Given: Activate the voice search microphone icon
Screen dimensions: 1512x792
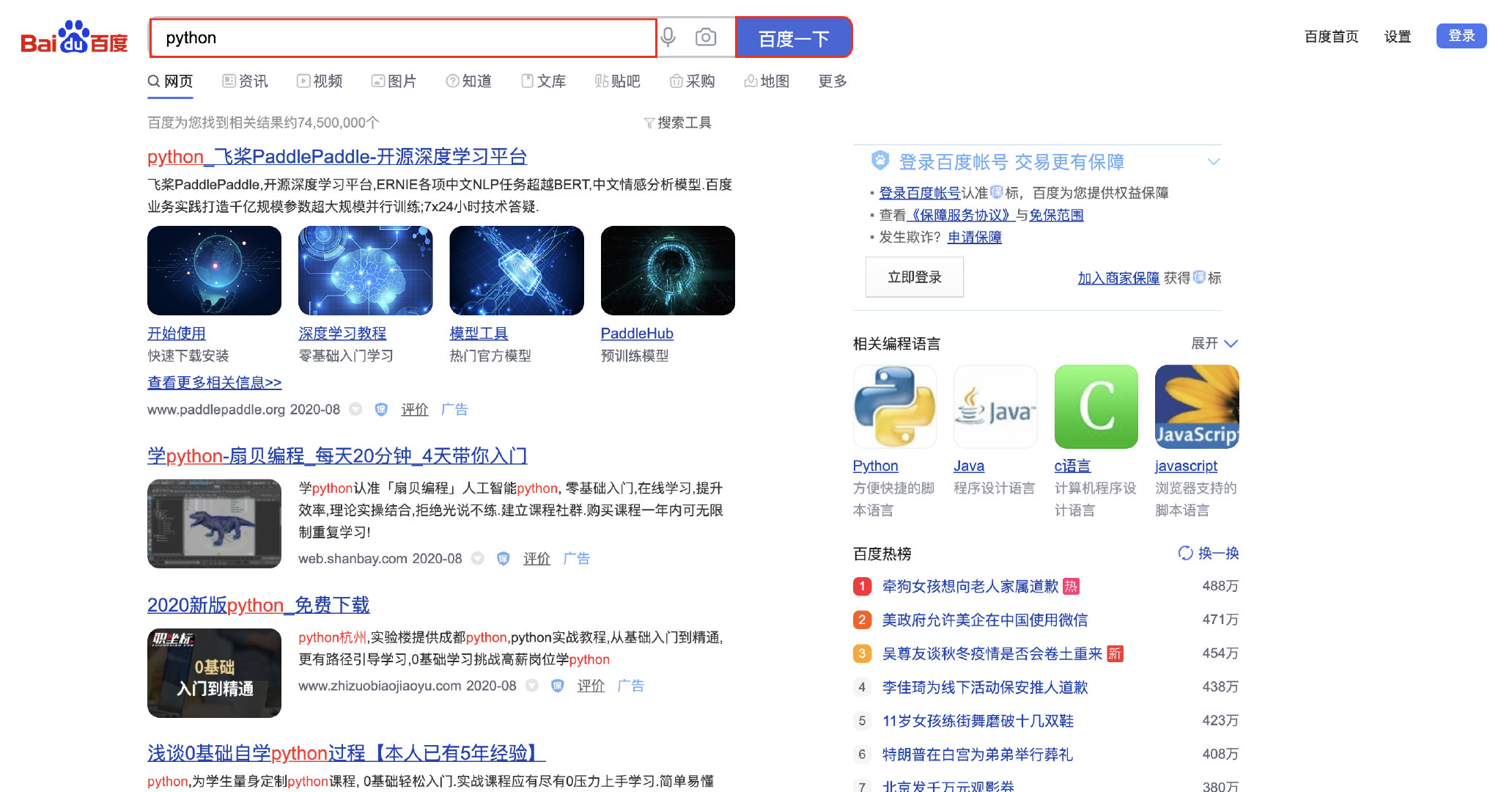Looking at the screenshot, I should (668, 37).
